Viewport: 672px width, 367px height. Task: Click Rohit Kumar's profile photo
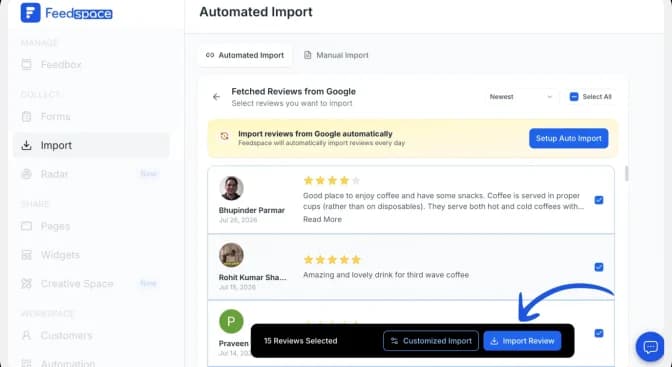click(x=231, y=255)
